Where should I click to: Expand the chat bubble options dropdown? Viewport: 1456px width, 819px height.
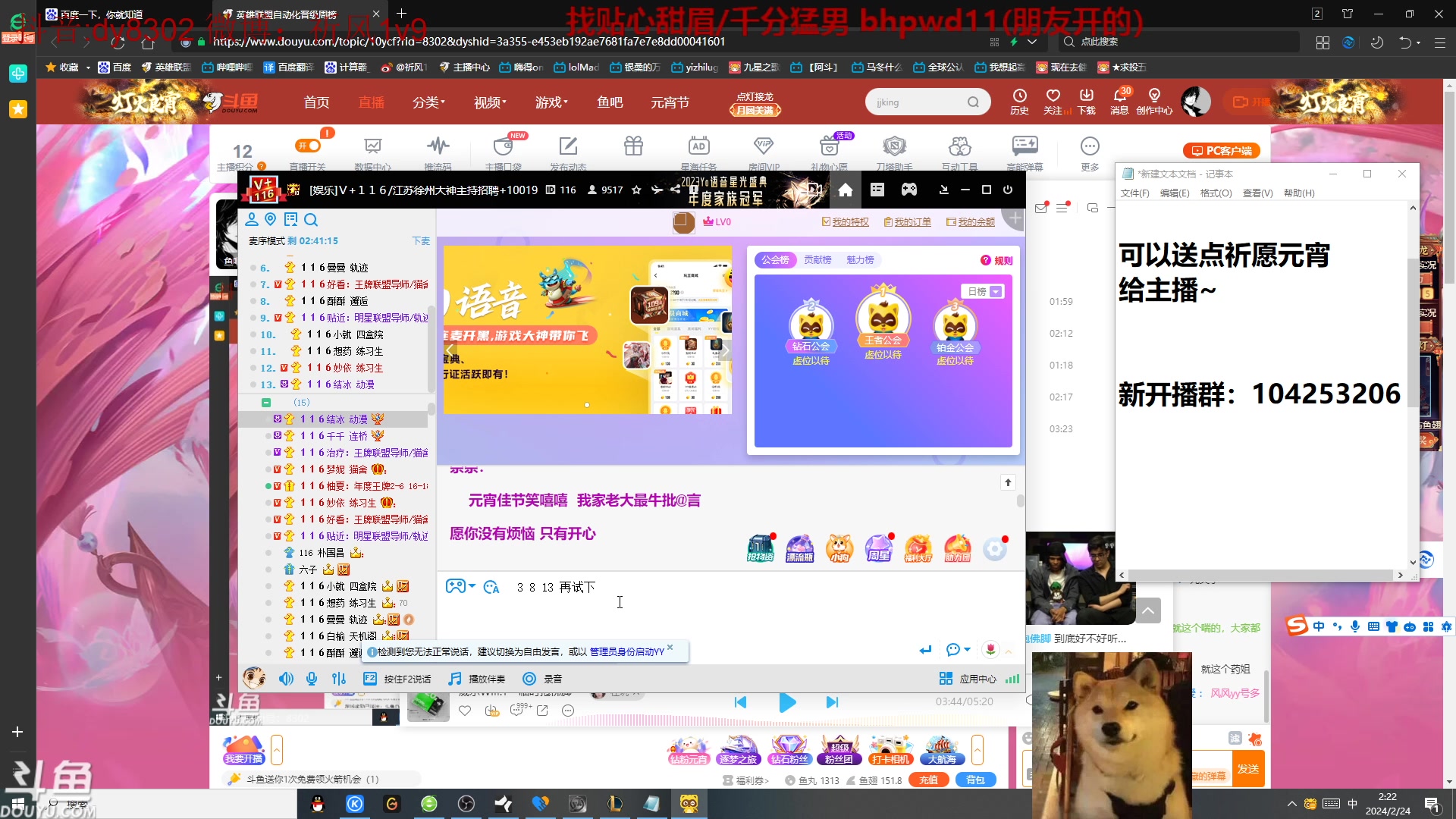[967, 650]
